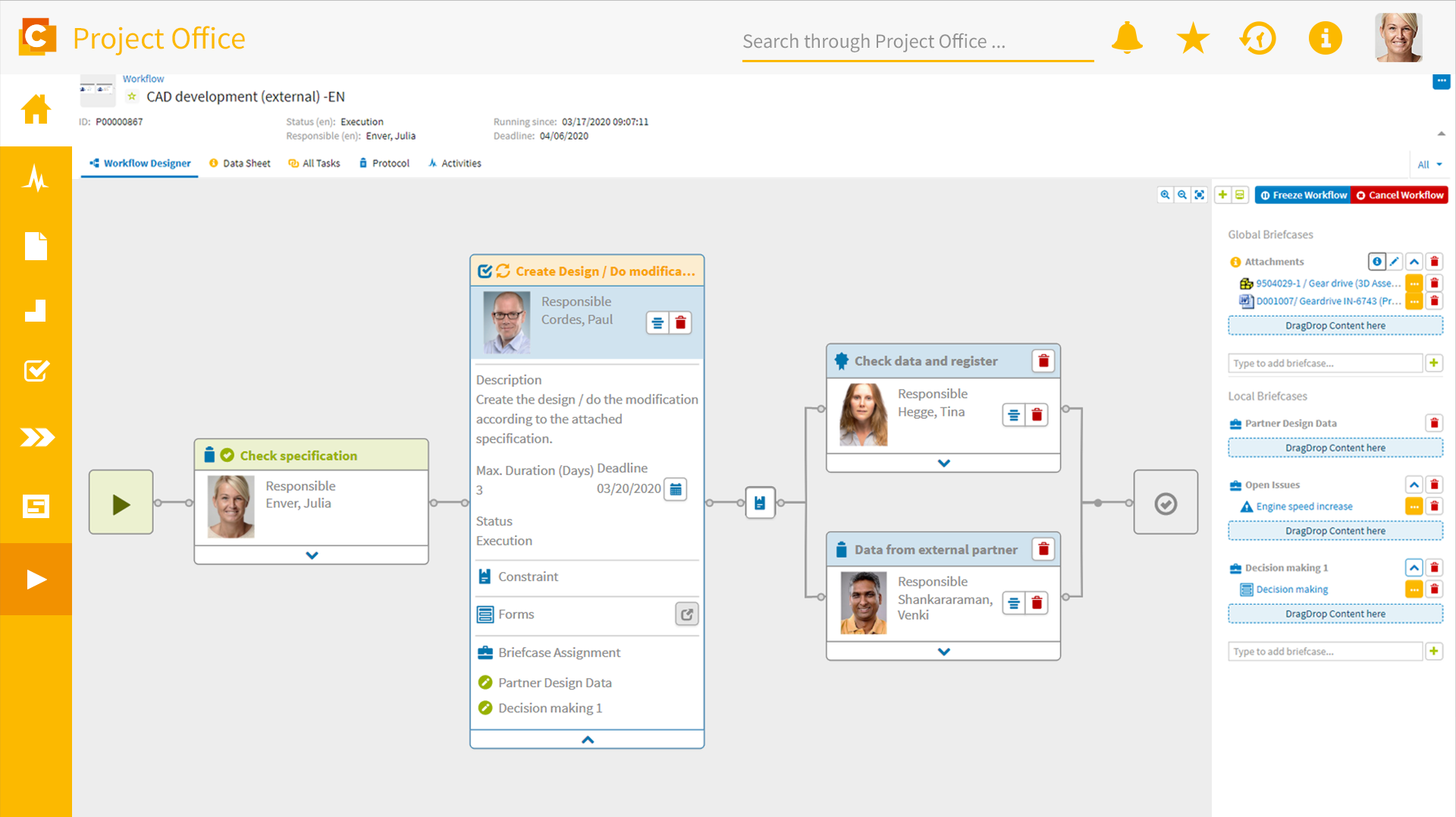Select the zoom-in tool in the workflow toolbar
Image resolution: width=1456 pixels, height=817 pixels.
1166,194
